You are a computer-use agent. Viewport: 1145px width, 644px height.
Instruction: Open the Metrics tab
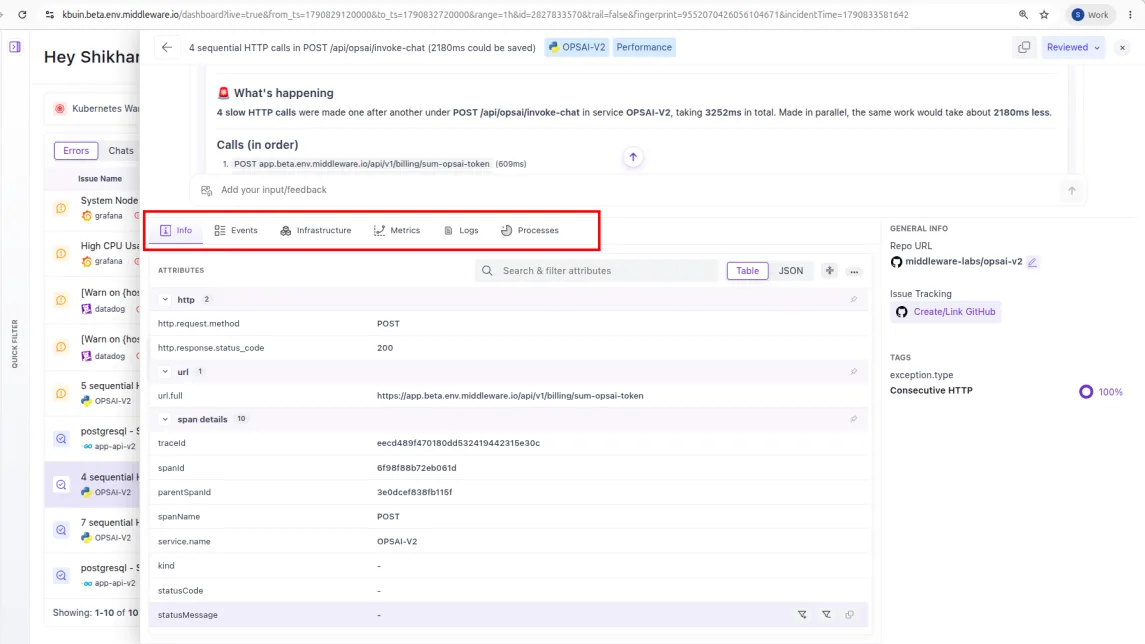pos(397,230)
